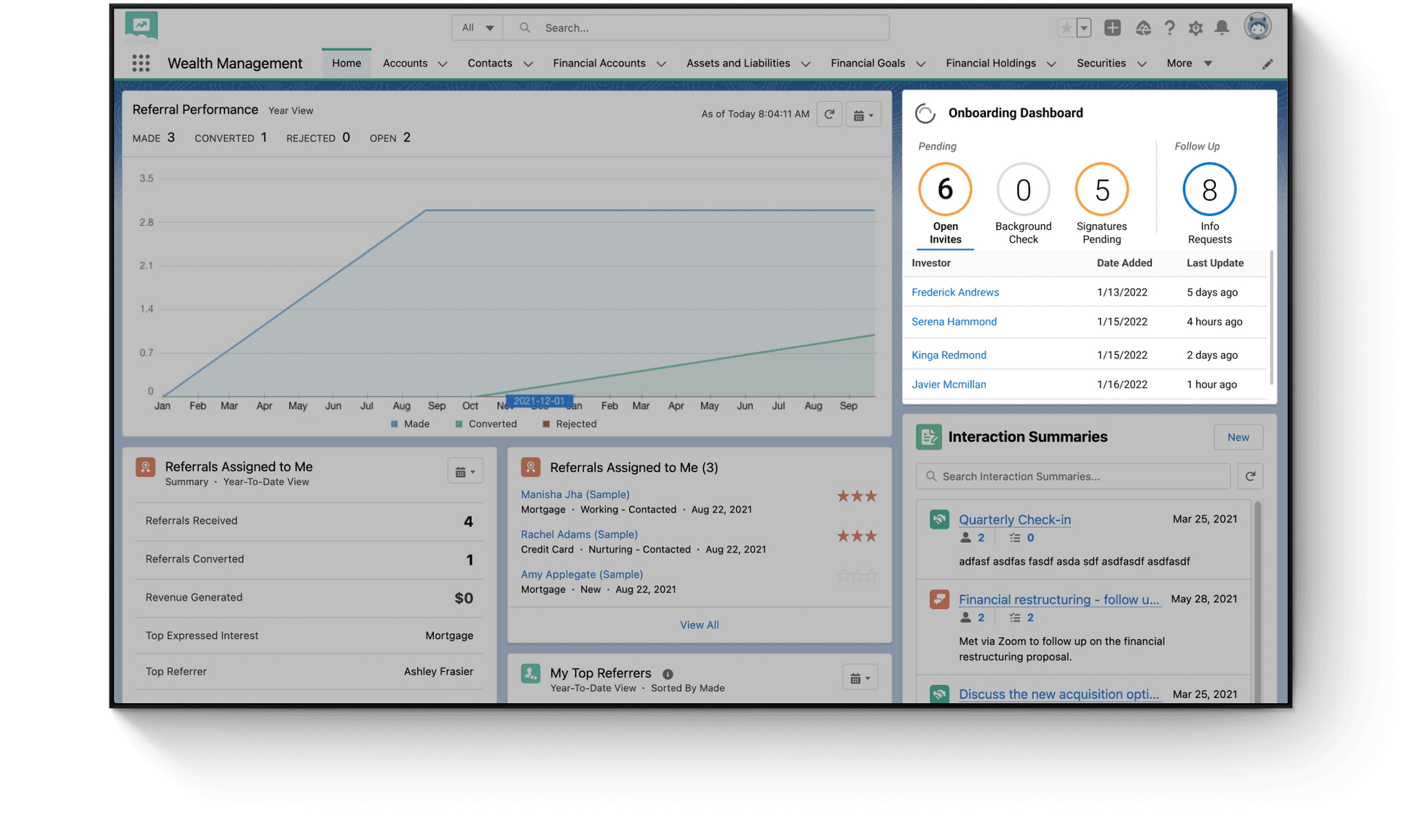Expand the Accounts tab chevron
This screenshot has width=1424, height=840.
pos(443,64)
